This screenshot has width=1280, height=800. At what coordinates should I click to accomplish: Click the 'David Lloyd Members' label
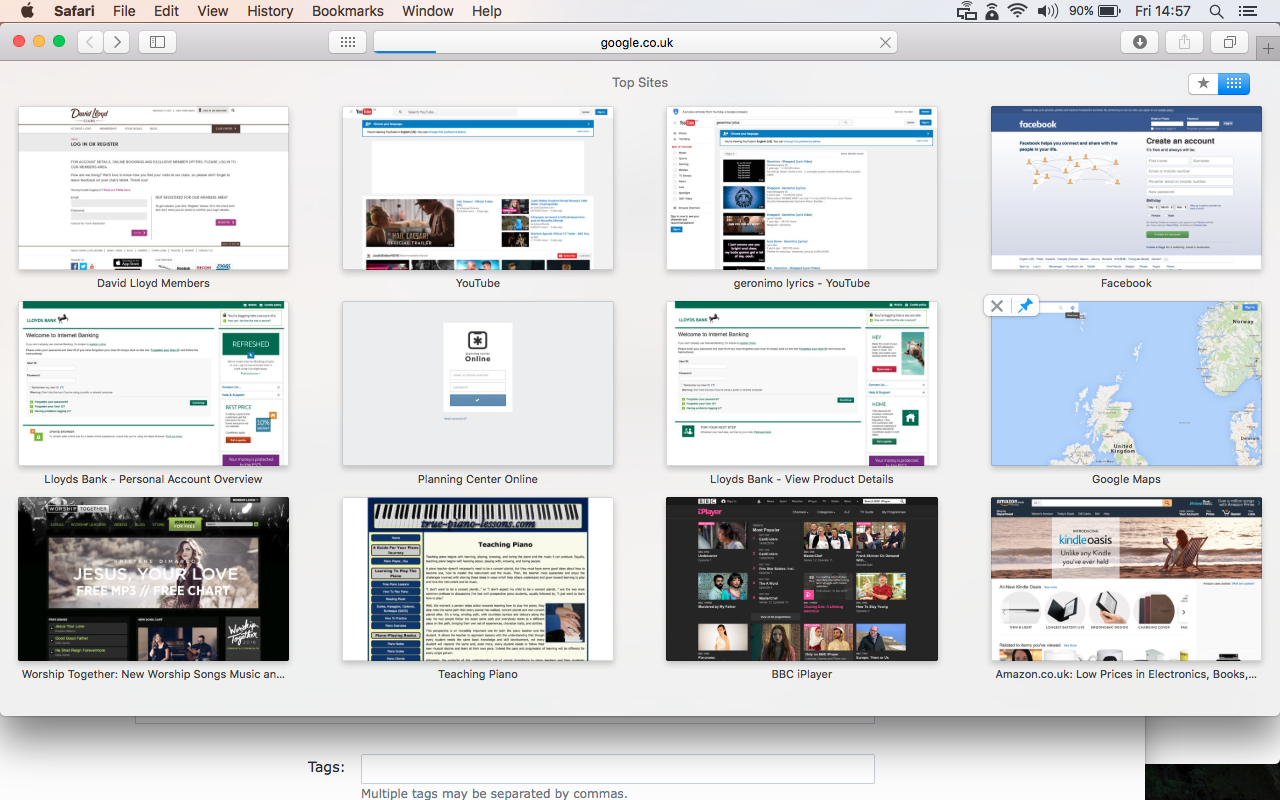pyautogui.click(x=153, y=283)
